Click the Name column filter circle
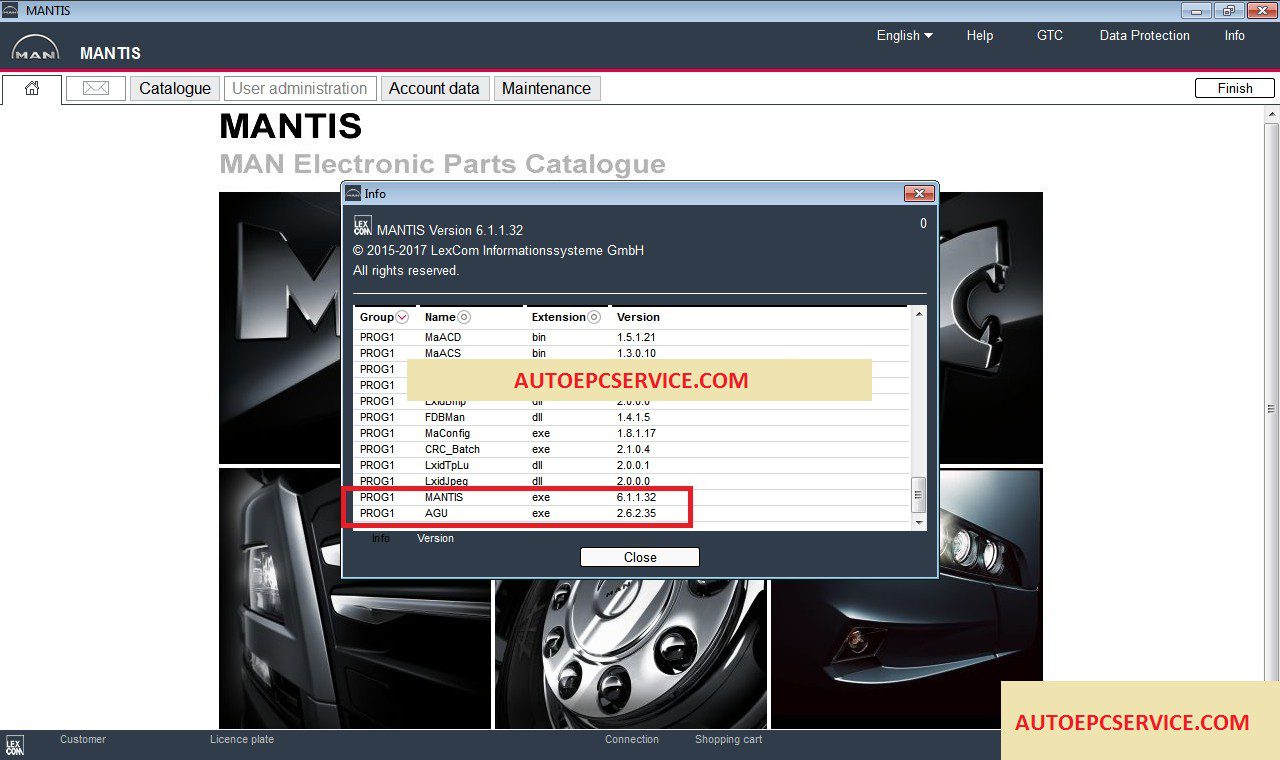Viewport: 1280px width, 760px height. [464, 317]
